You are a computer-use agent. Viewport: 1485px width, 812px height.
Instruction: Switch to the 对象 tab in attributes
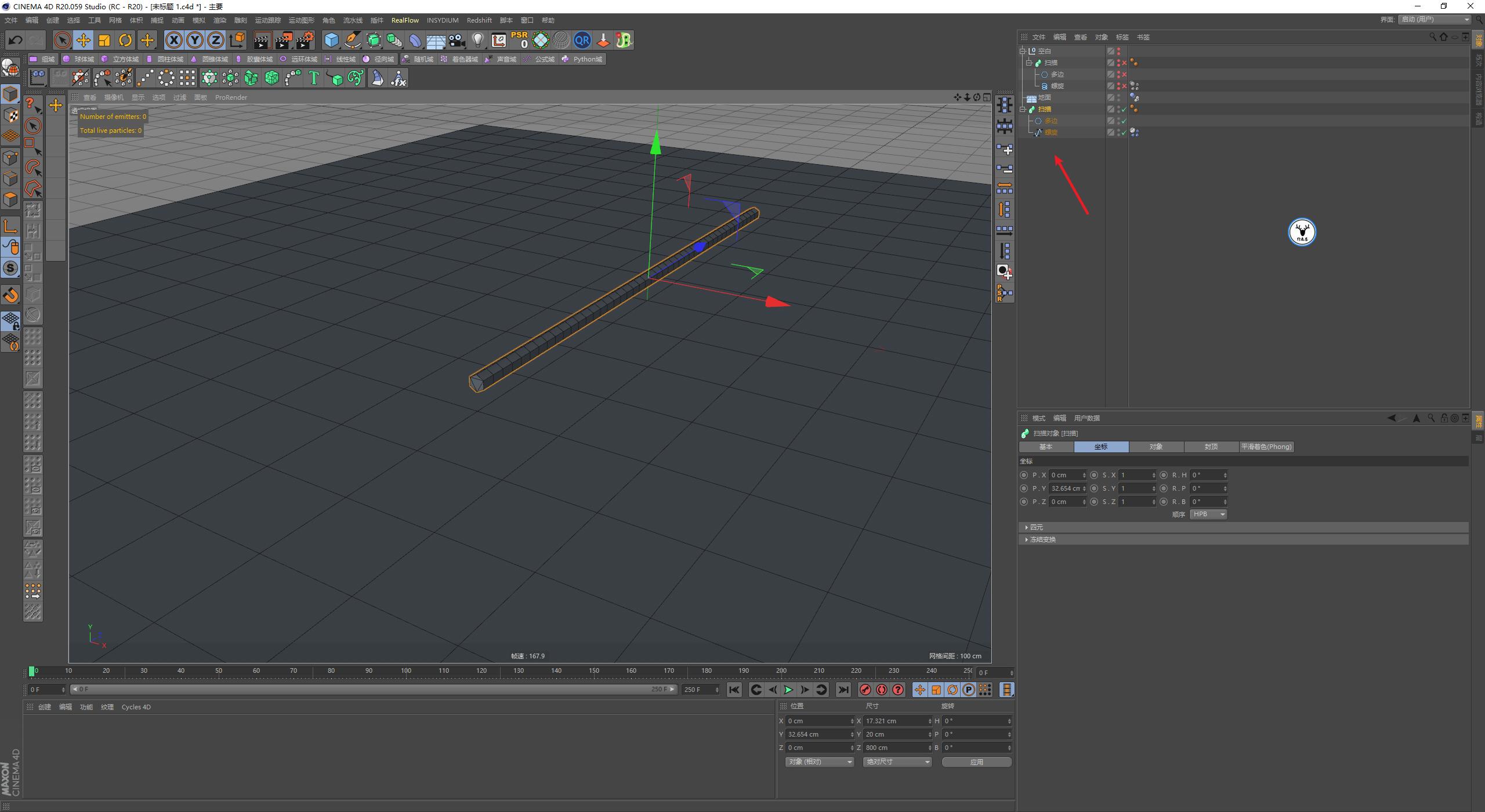[x=1156, y=447]
